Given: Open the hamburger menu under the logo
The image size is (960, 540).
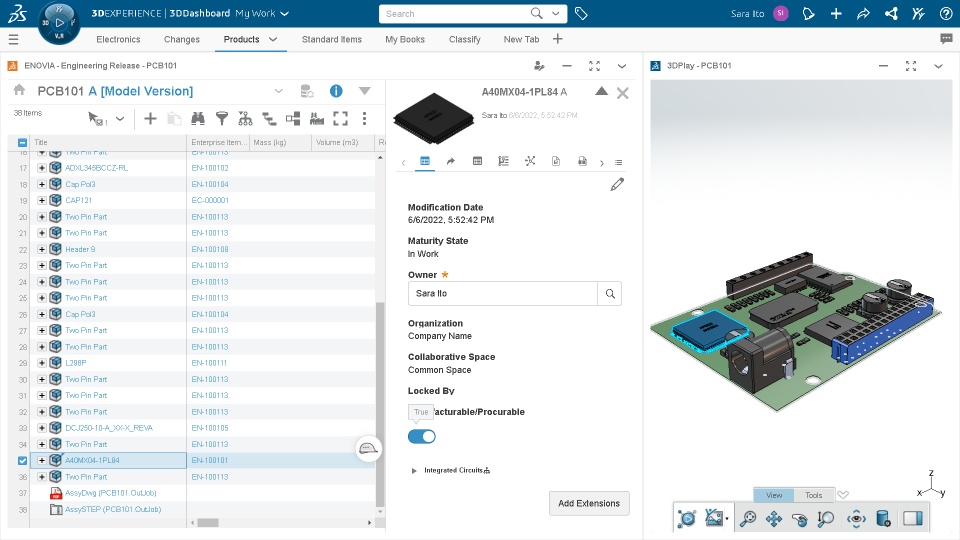Looking at the screenshot, I should click(x=13, y=40).
